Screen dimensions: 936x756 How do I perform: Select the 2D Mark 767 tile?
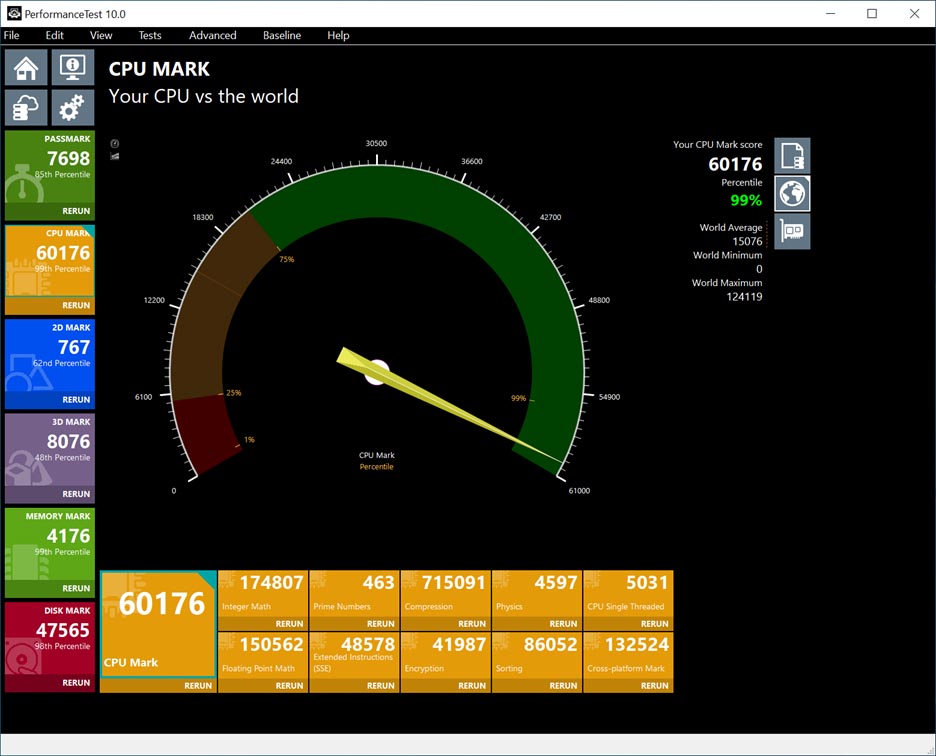click(x=50, y=355)
